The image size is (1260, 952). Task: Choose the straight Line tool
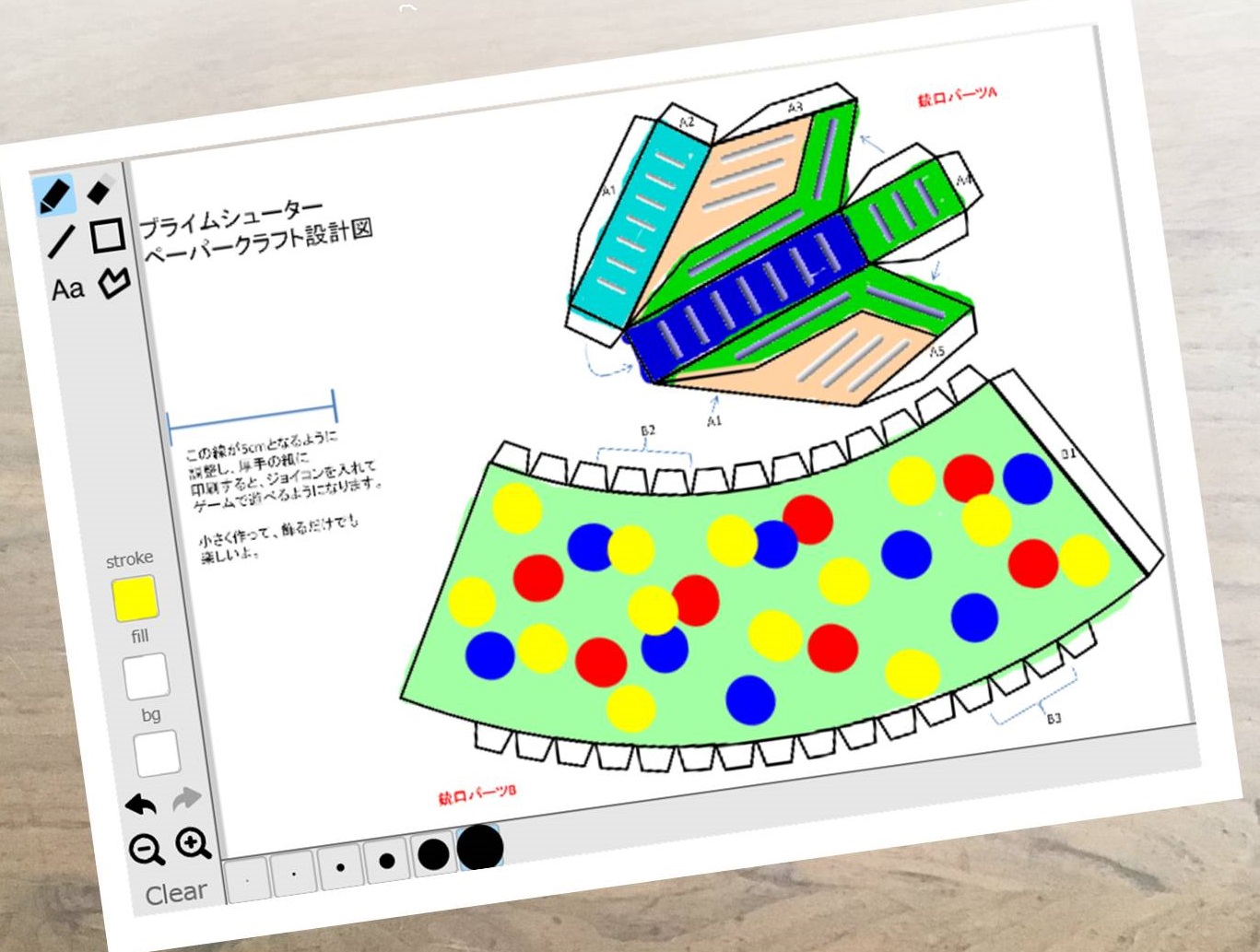click(x=62, y=241)
